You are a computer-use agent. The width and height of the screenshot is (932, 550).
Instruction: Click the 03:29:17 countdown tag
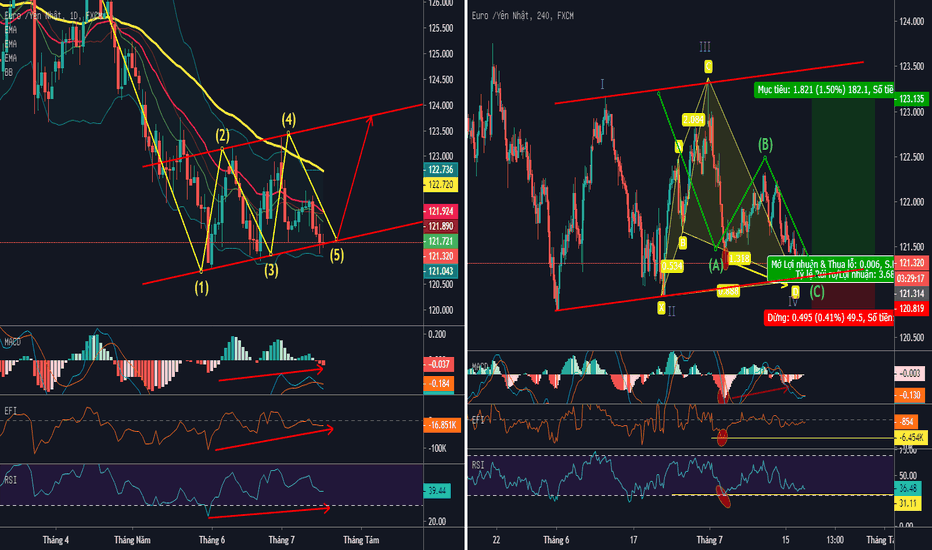[912, 278]
